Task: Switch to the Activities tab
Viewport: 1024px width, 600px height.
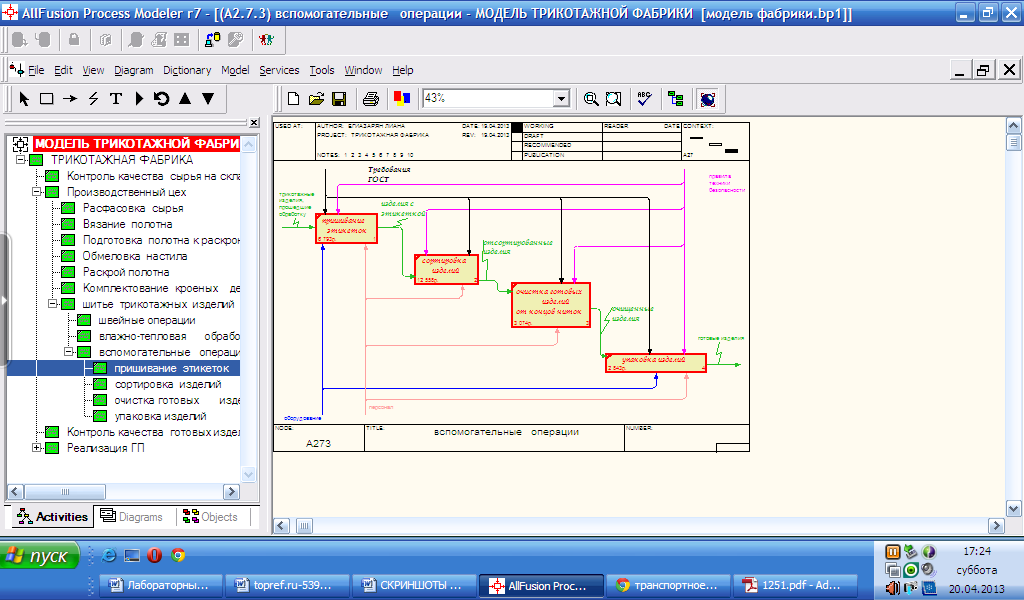Action: point(53,516)
